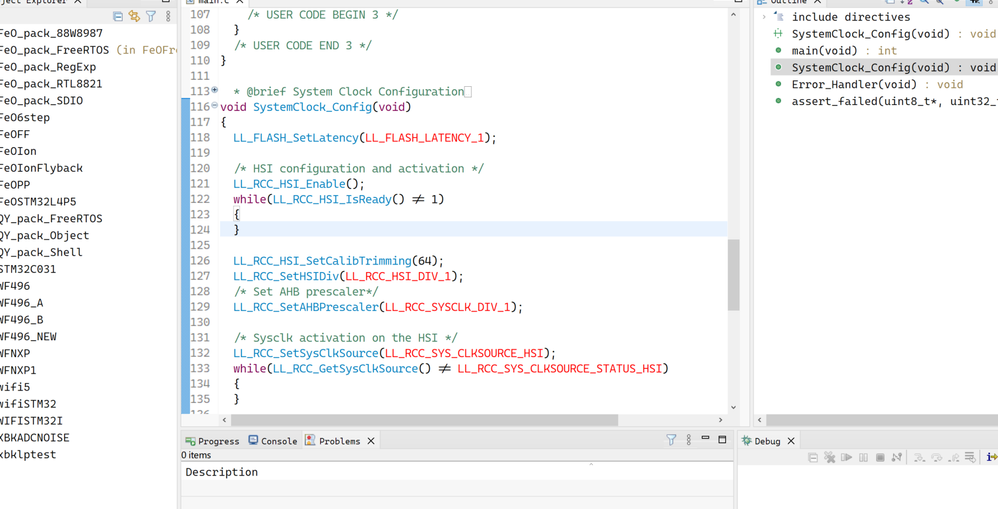Open Problems view three-dot menu
Image resolution: width=998 pixels, height=509 pixels.
pyautogui.click(x=688, y=440)
